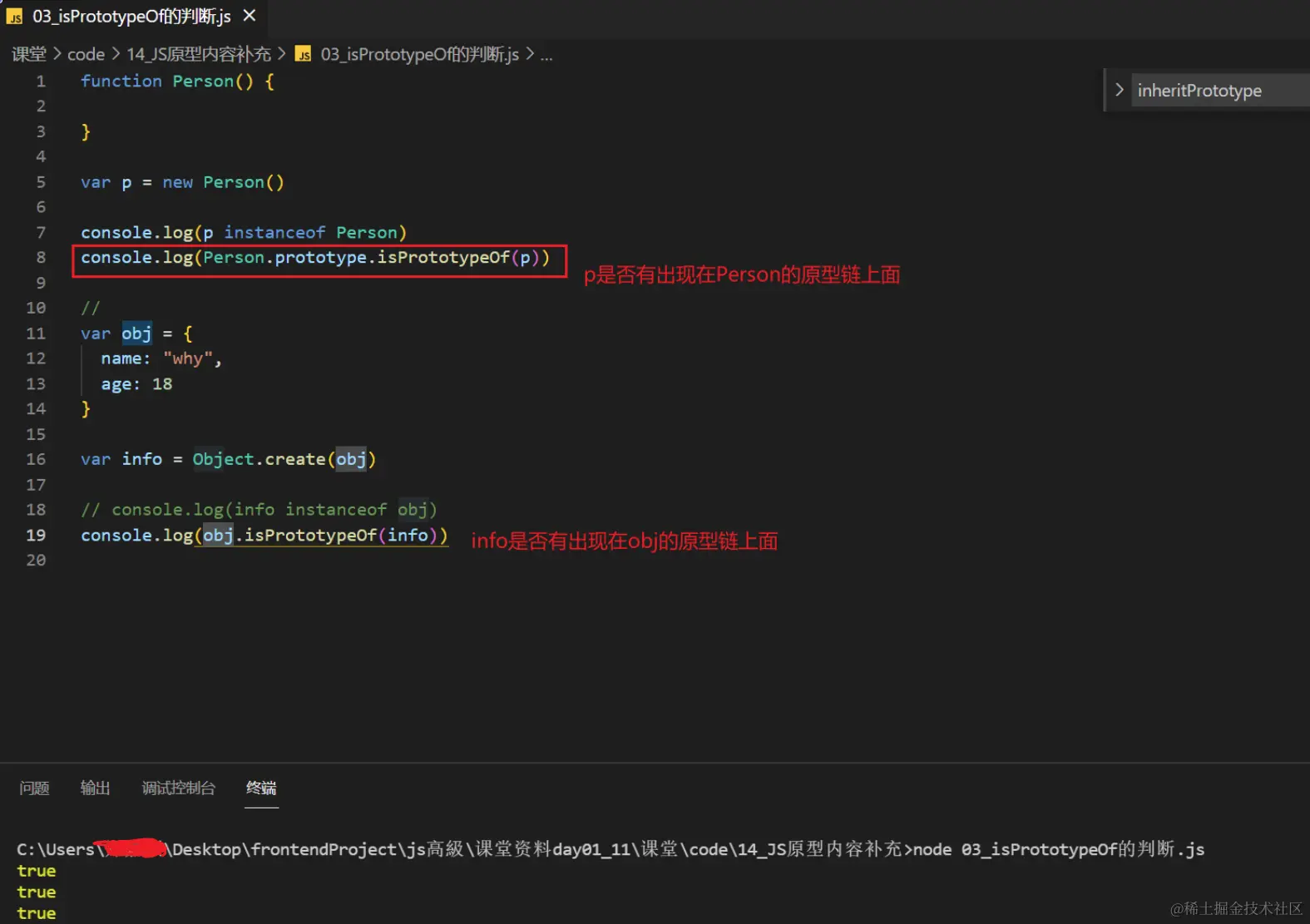Focus the find field containing inheritPrototype
This screenshot has height=924, width=1310.
[1220, 90]
